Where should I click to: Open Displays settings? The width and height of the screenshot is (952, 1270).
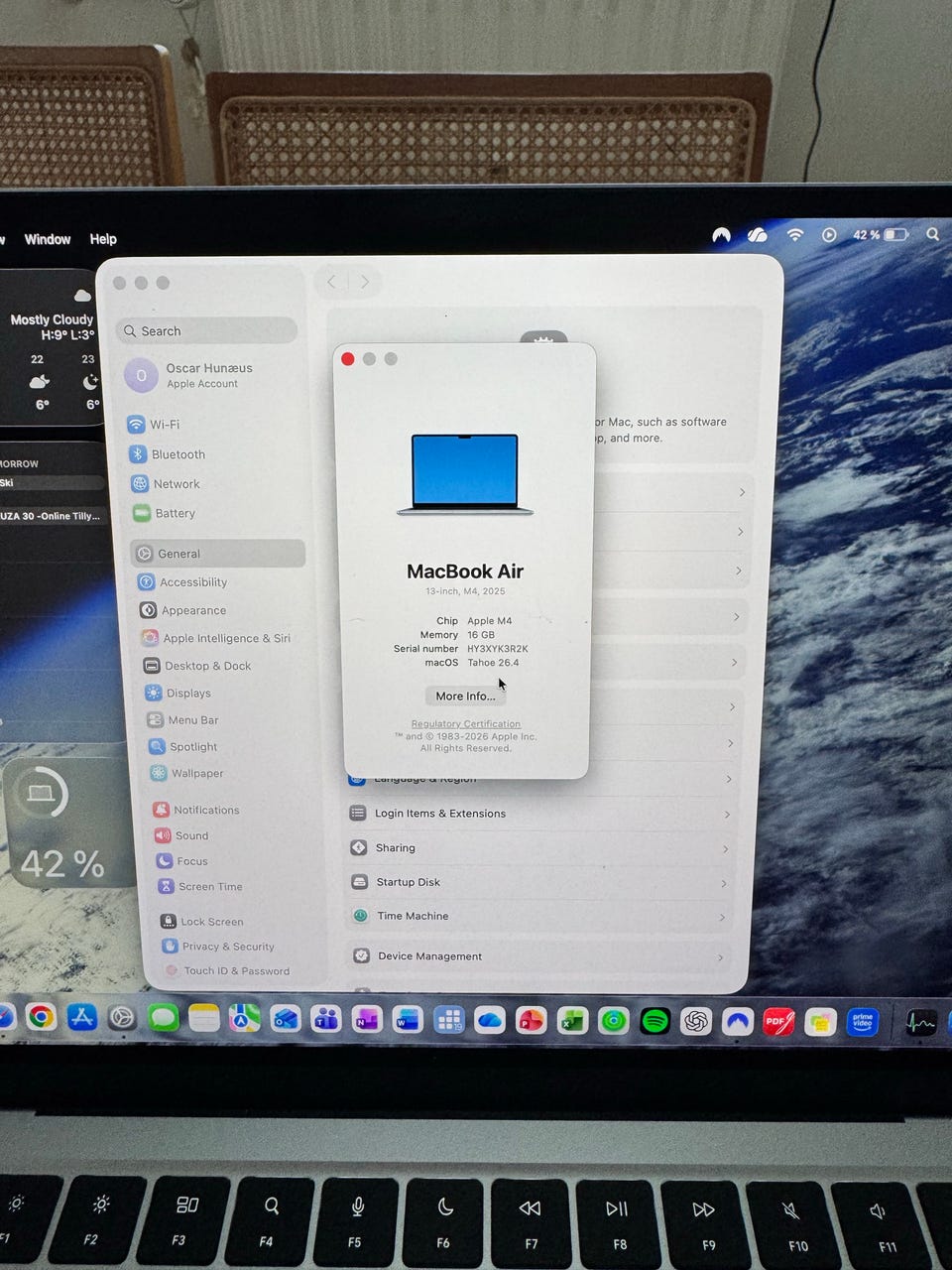tap(178, 693)
